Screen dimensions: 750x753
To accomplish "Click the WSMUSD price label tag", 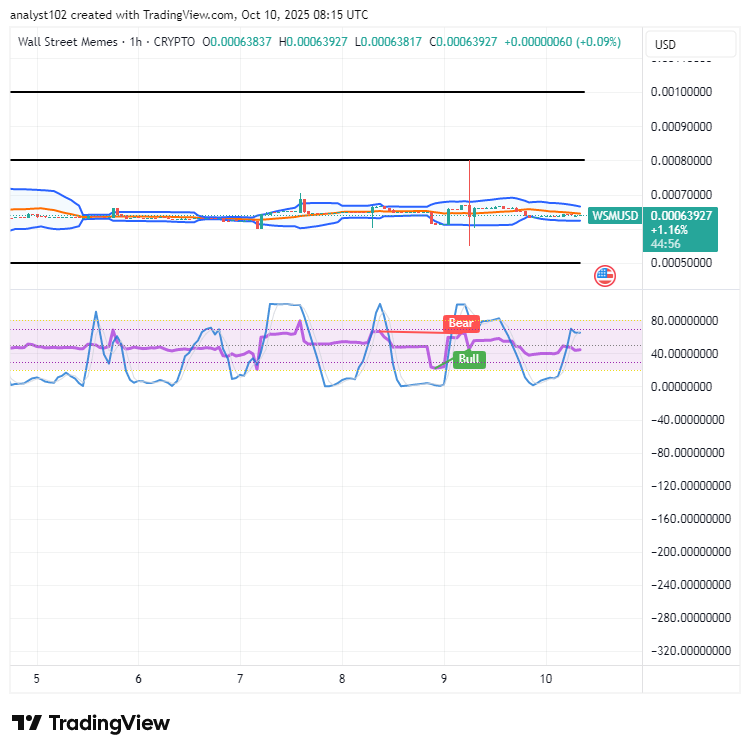I will pos(615,216).
